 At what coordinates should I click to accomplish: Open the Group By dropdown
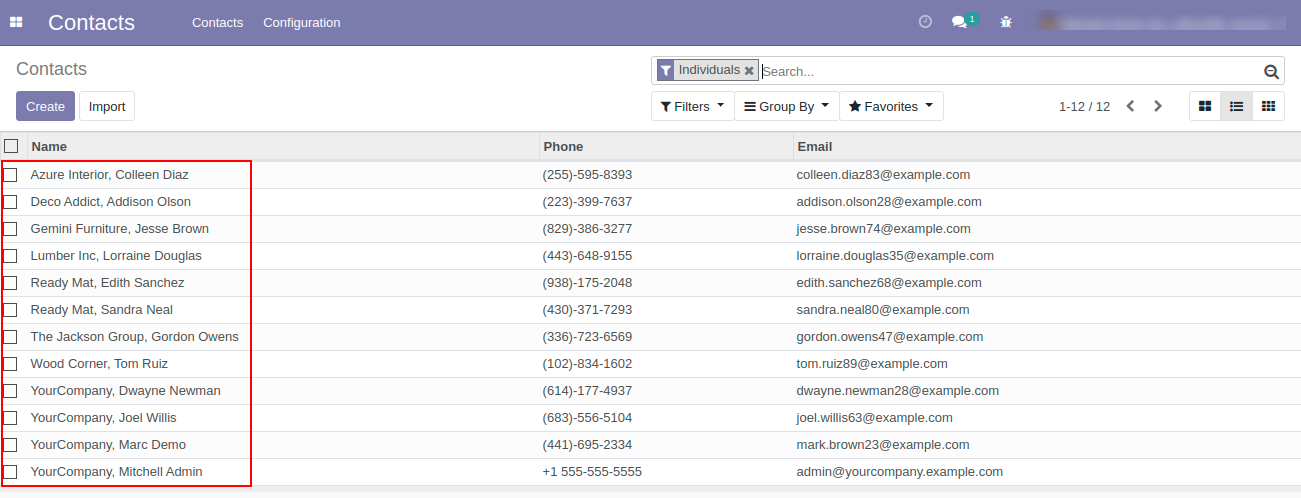point(786,106)
